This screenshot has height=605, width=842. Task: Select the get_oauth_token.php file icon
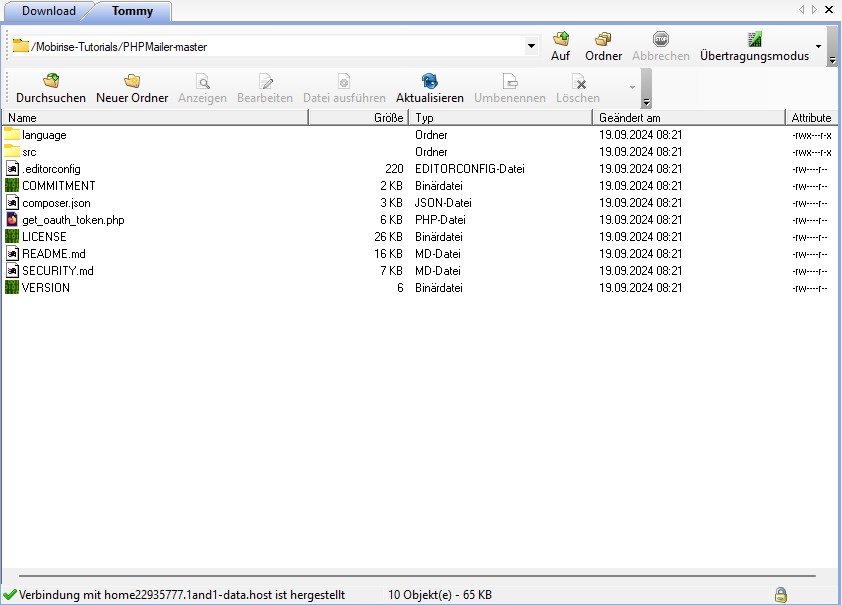point(12,220)
